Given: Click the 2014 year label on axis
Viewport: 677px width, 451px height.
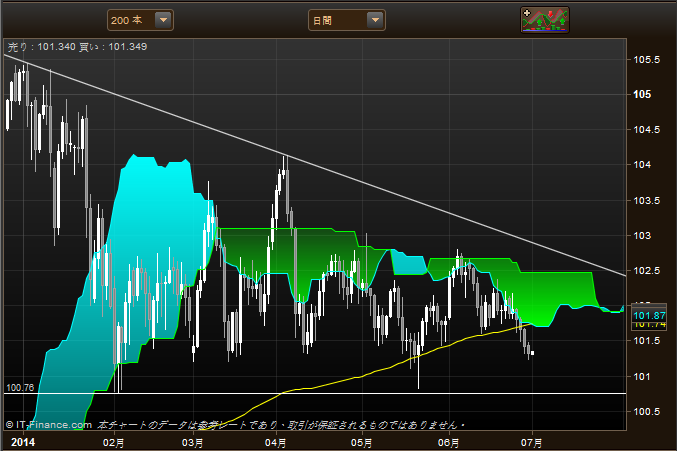Looking at the screenshot, I should tap(23, 442).
